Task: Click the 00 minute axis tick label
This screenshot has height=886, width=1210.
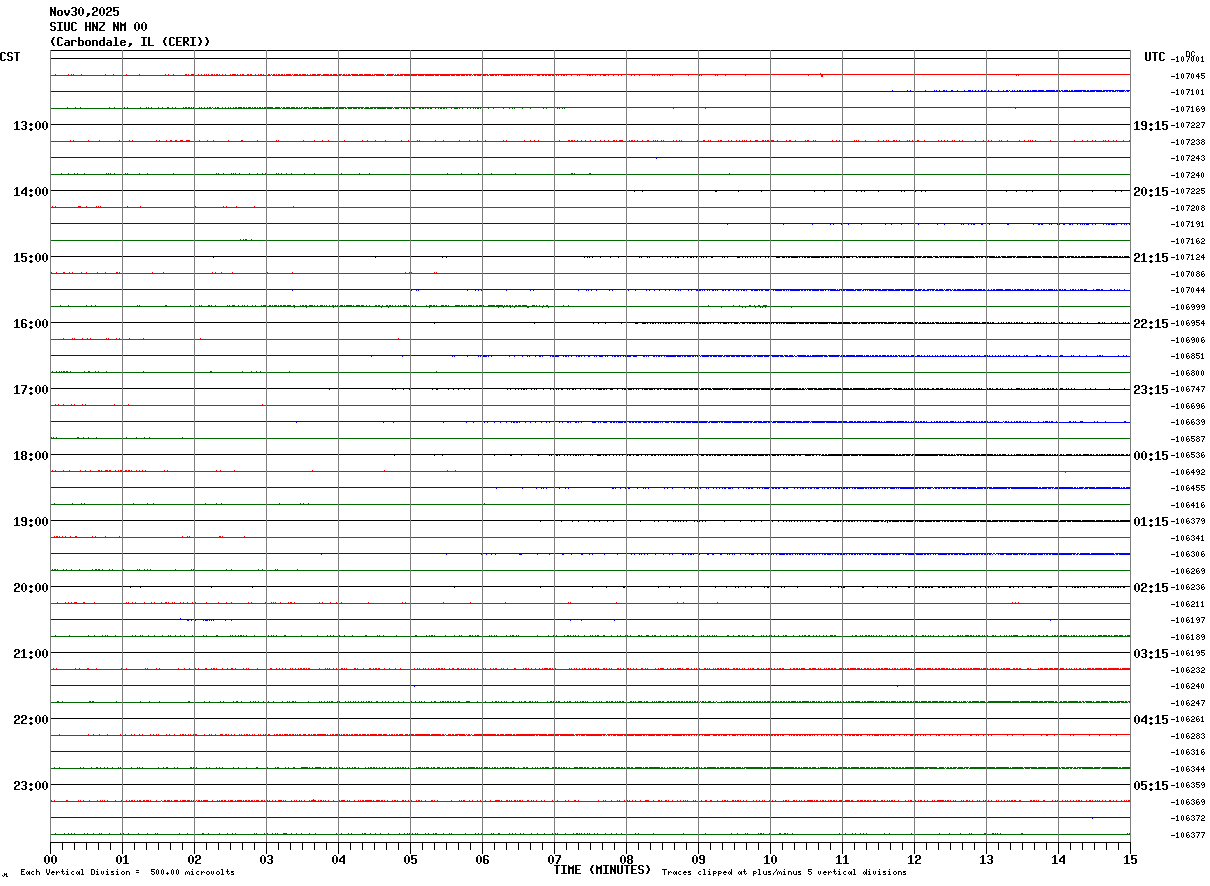Action: click(x=50, y=860)
